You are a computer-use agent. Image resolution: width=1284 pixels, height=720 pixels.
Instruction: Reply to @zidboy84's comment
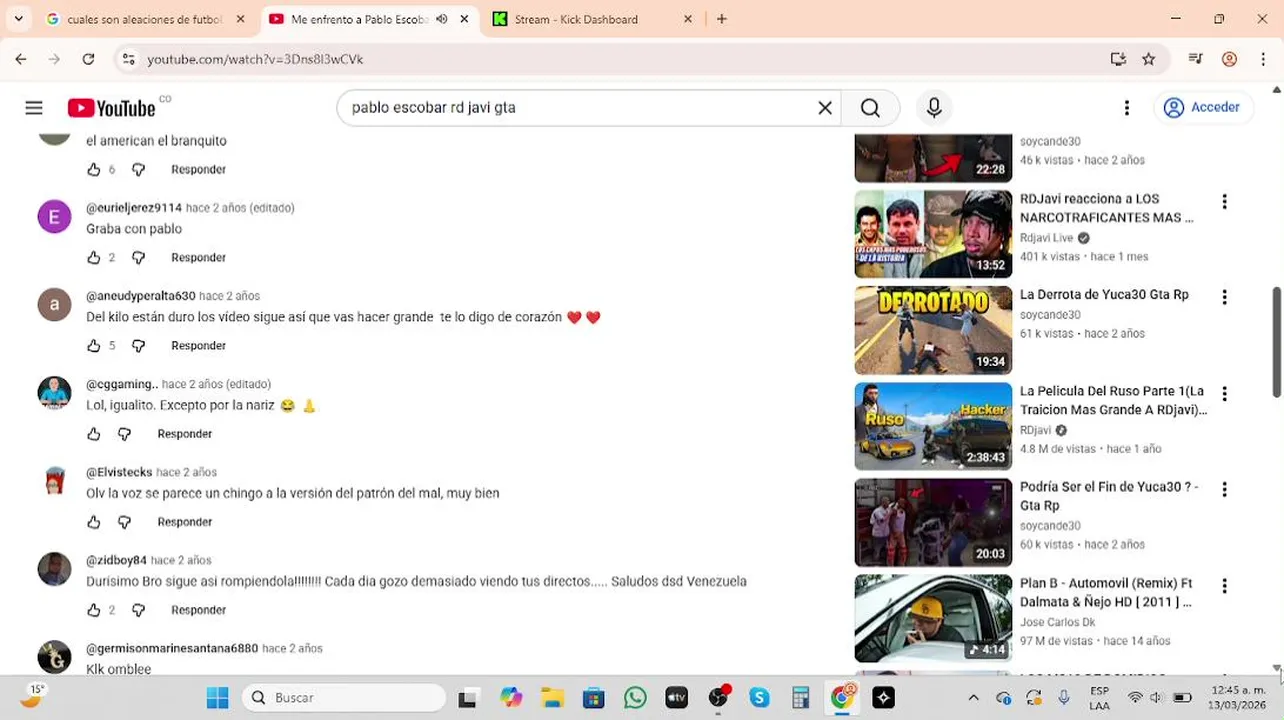(x=198, y=610)
